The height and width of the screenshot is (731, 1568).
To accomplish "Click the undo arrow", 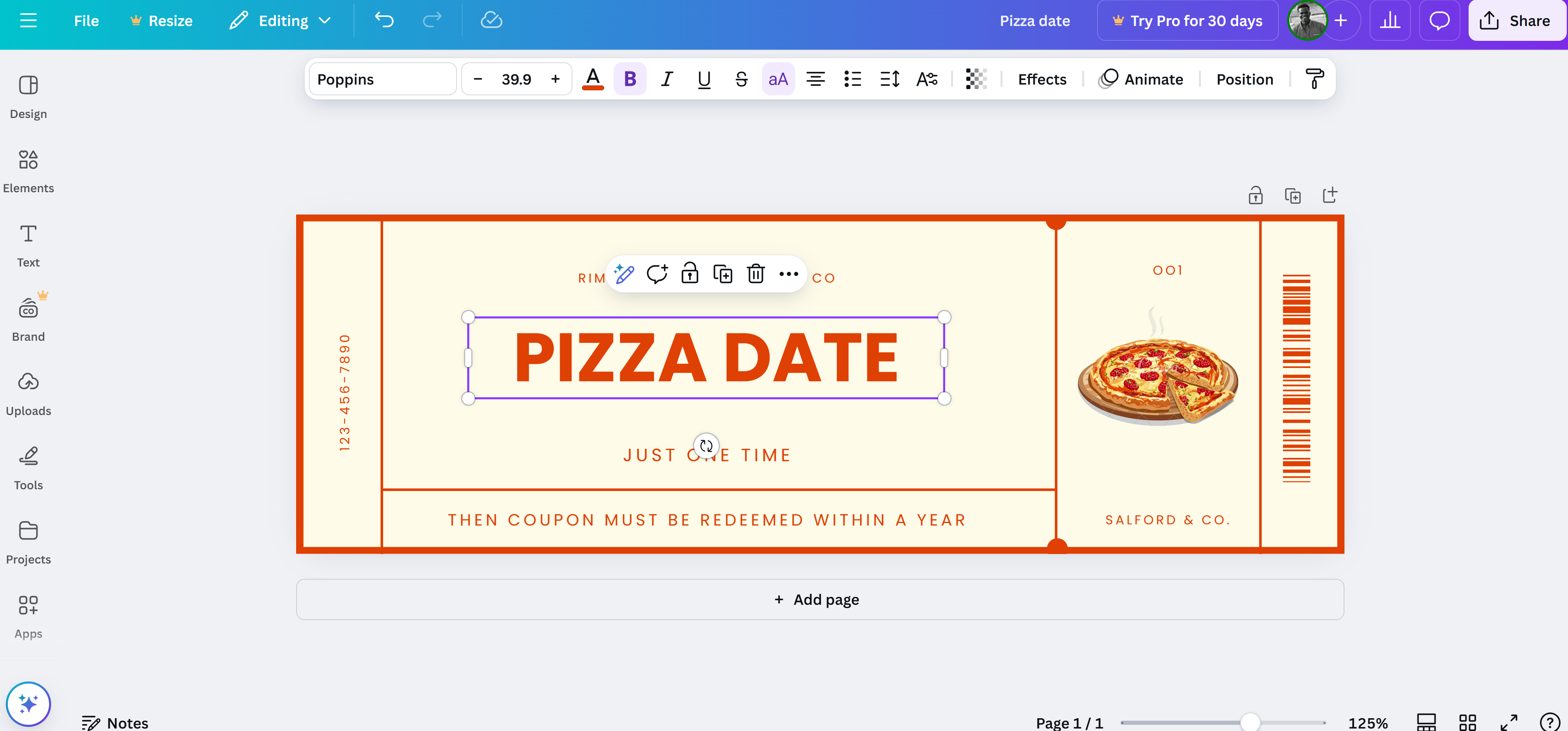I will (384, 21).
